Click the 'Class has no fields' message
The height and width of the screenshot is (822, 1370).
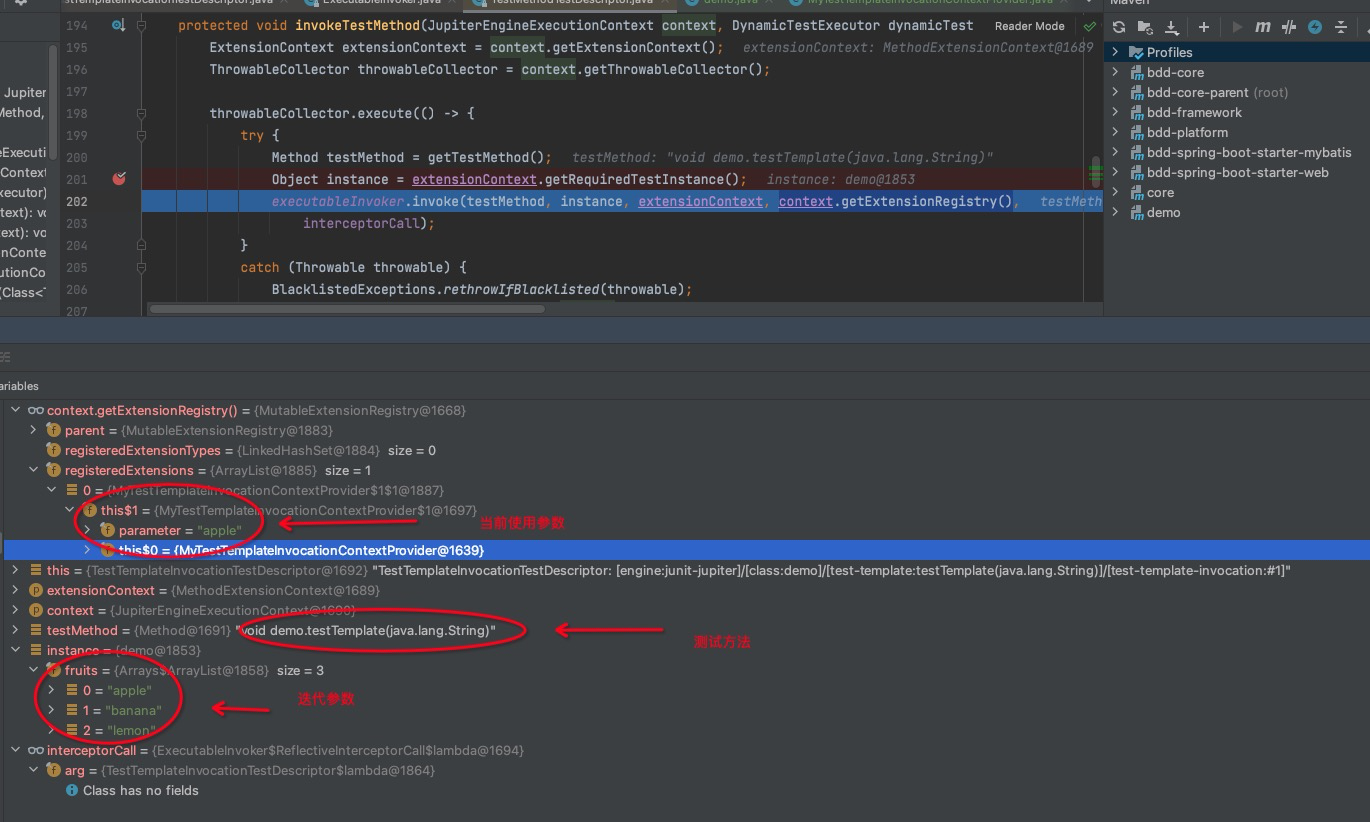coord(141,790)
